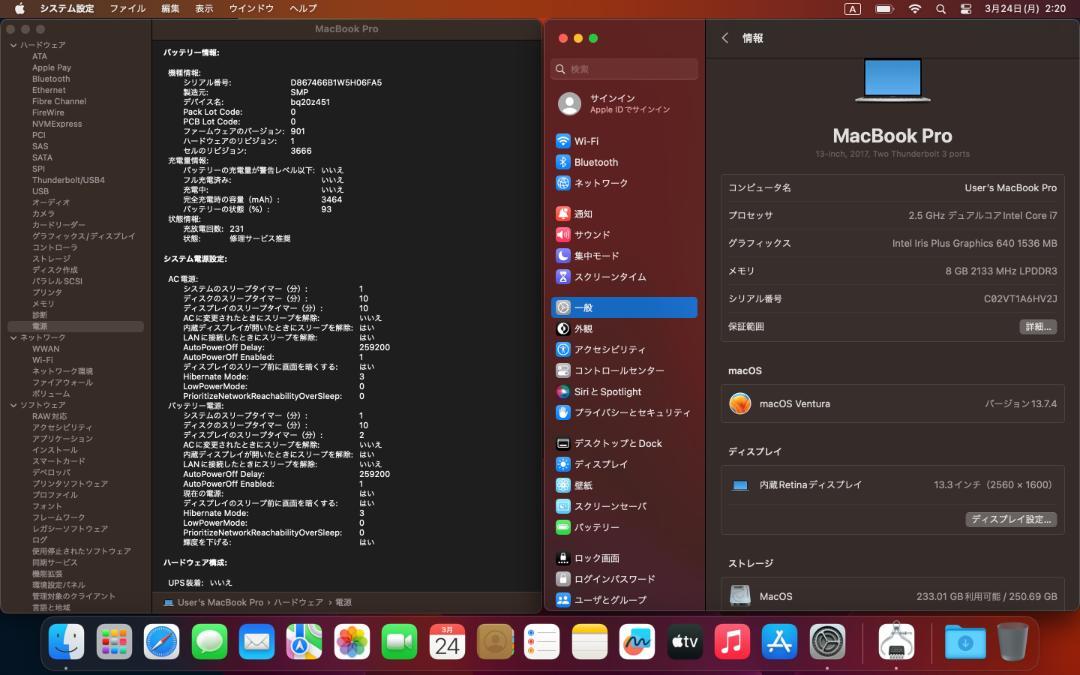The width and height of the screenshot is (1080, 675).
Task: Select the 集中モード moon icon
Action: click(563, 256)
